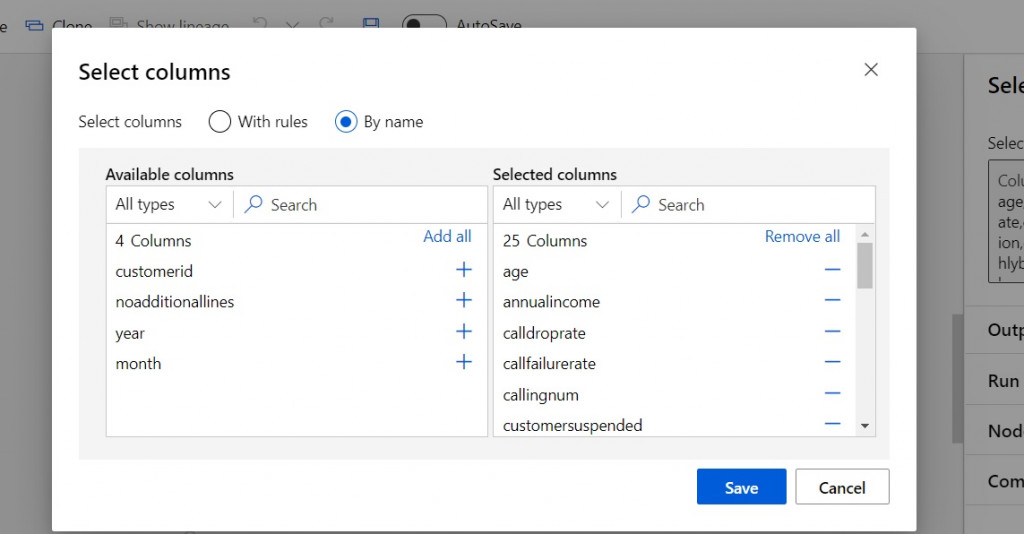
Task: Remove the age column with minus icon
Action: (x=832, y=270)
